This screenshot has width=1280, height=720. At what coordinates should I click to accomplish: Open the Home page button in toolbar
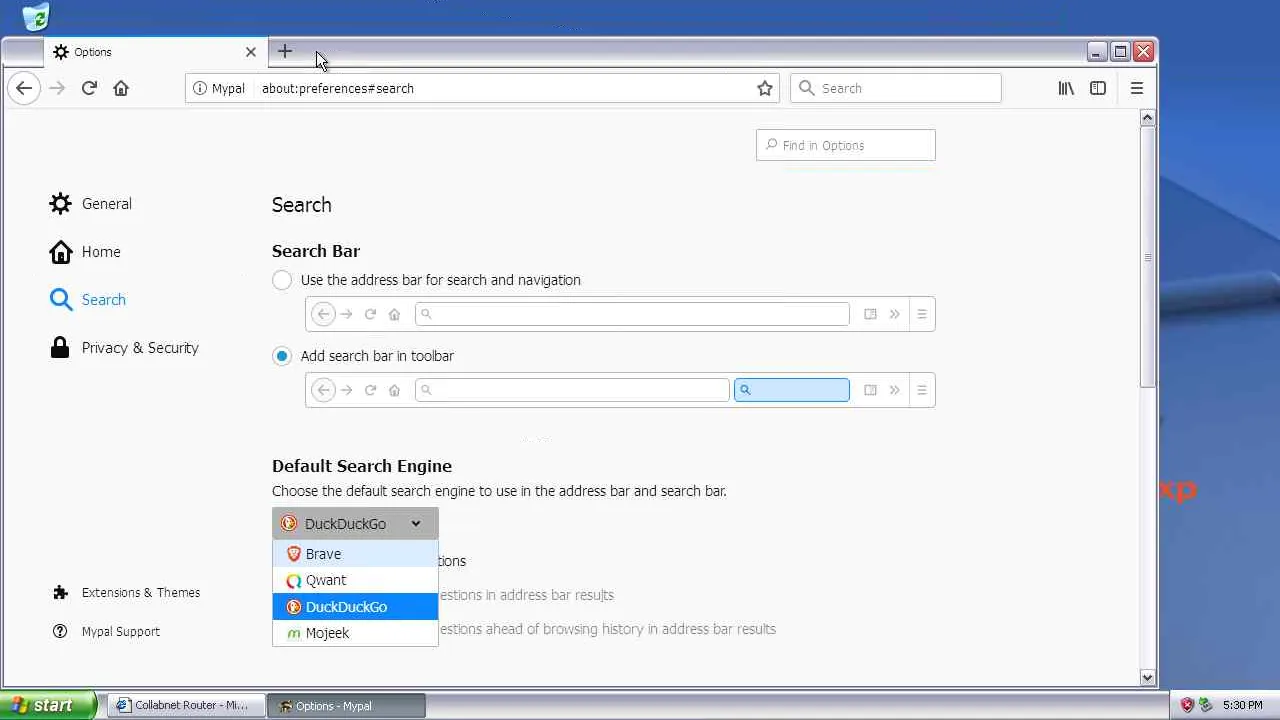[121, 88]
